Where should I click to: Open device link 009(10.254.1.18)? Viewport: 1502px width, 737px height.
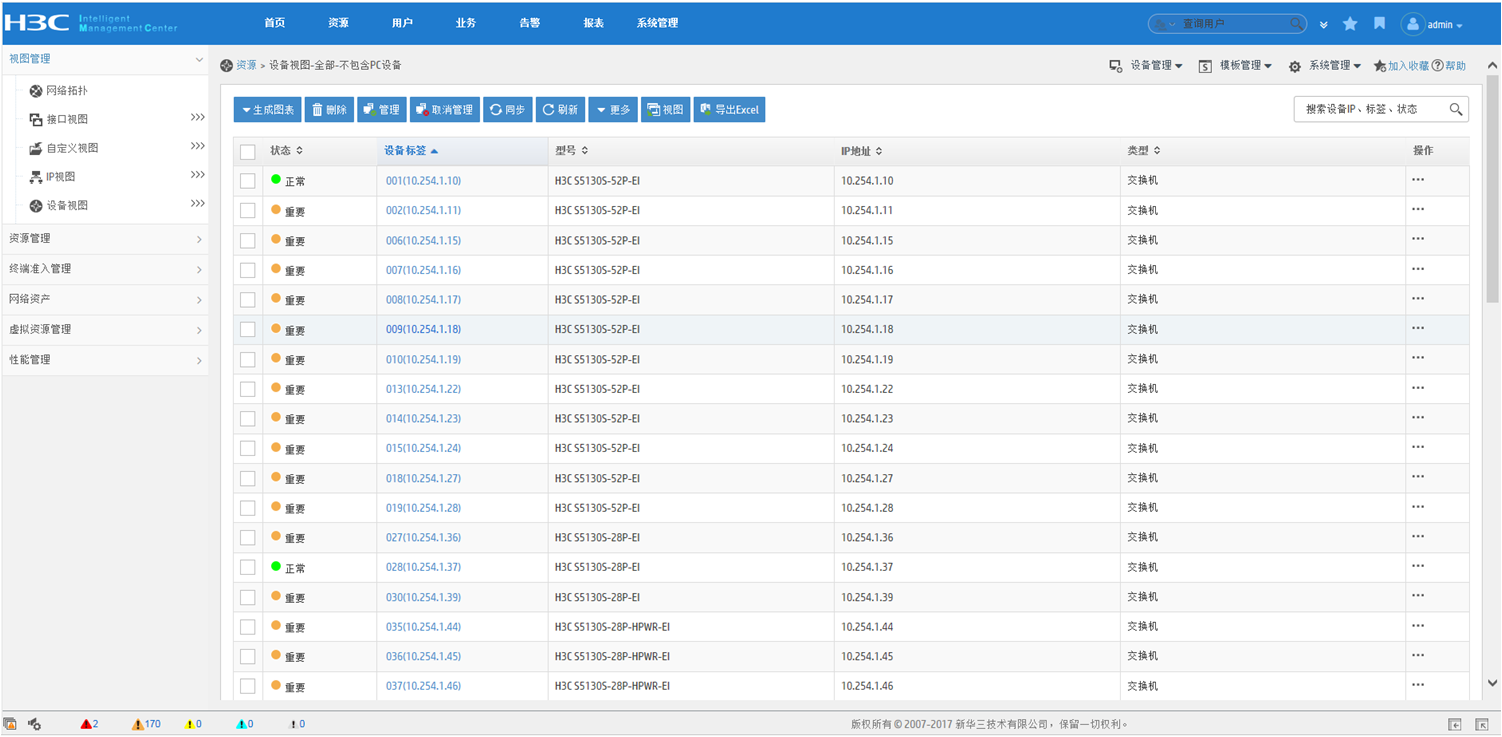pyautogui.click(x=423, y=329)
